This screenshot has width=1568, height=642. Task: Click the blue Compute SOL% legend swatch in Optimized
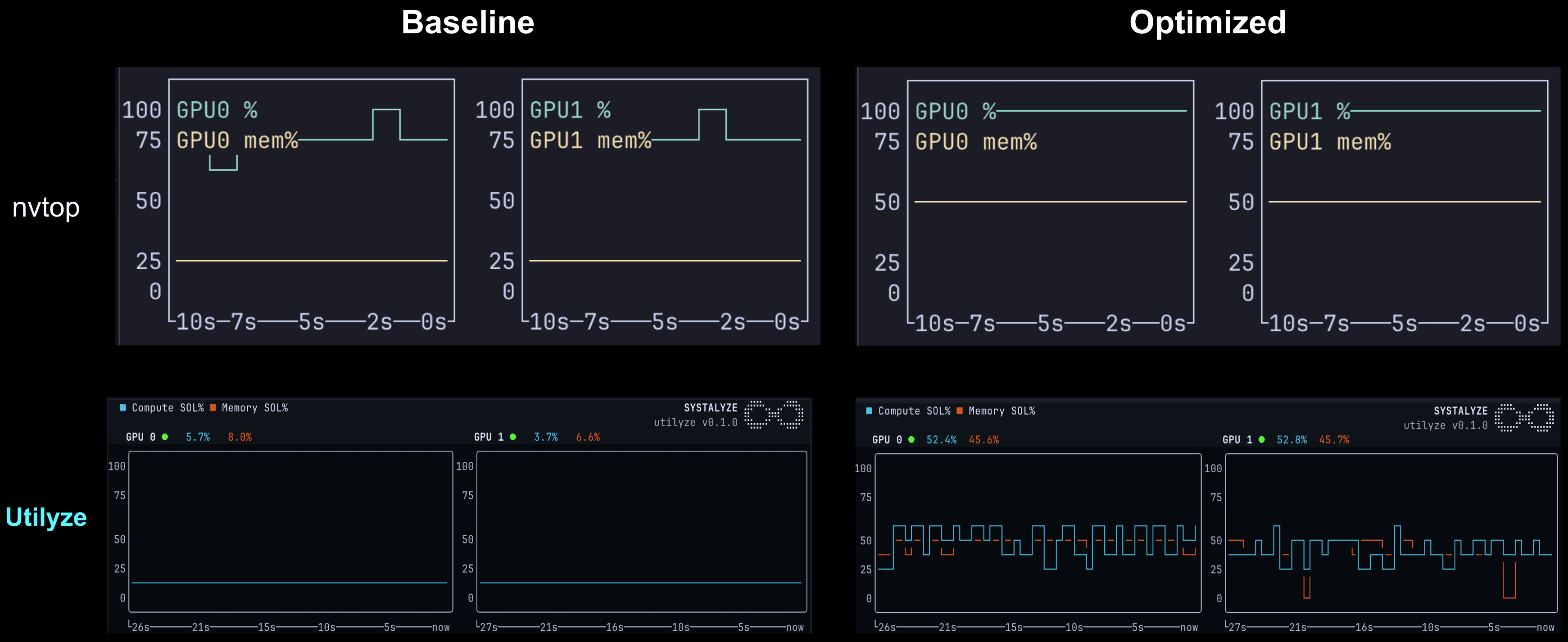pyautogui.click(x=869, y=411)
